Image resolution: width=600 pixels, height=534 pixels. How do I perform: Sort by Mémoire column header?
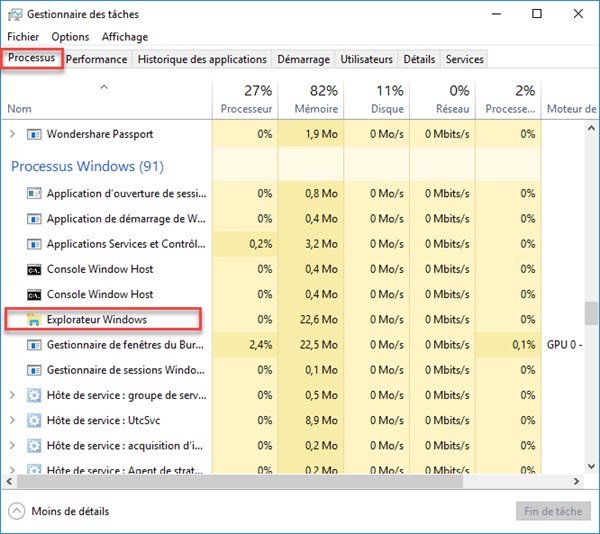311,100
